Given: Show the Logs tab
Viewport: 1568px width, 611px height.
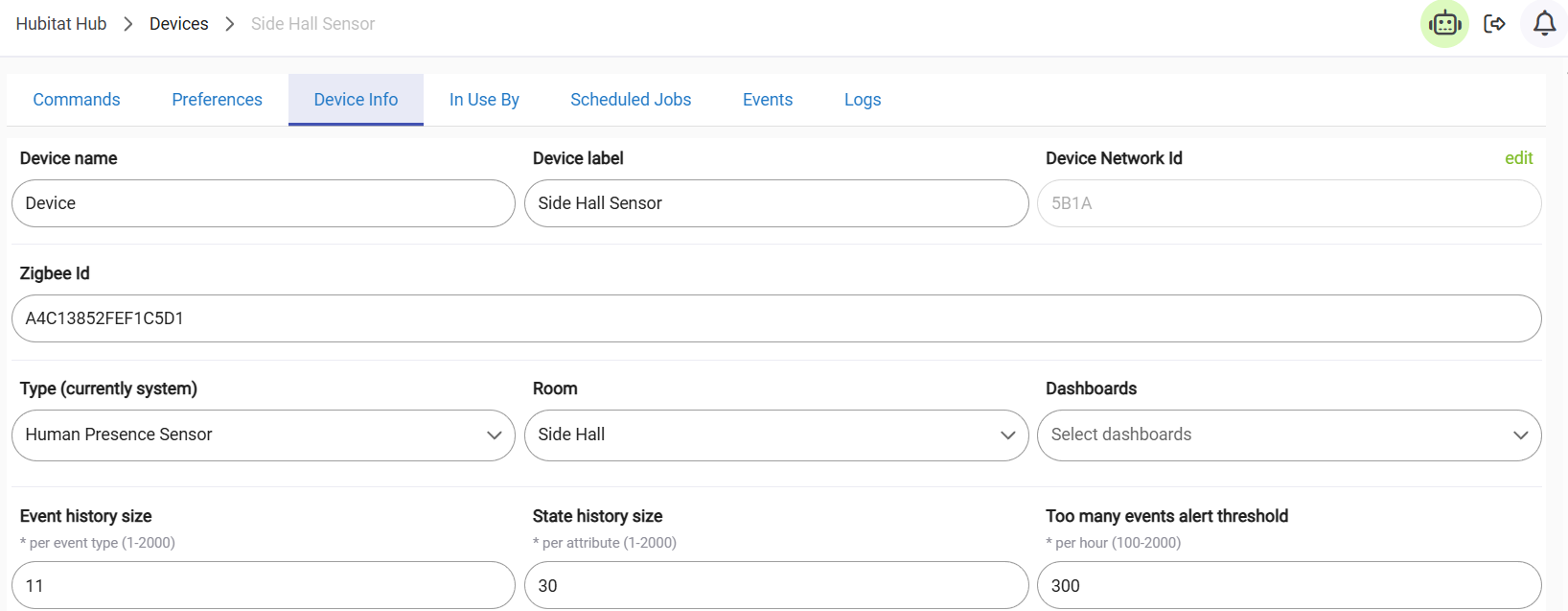Looking at the screenshot, I should 863,100.
